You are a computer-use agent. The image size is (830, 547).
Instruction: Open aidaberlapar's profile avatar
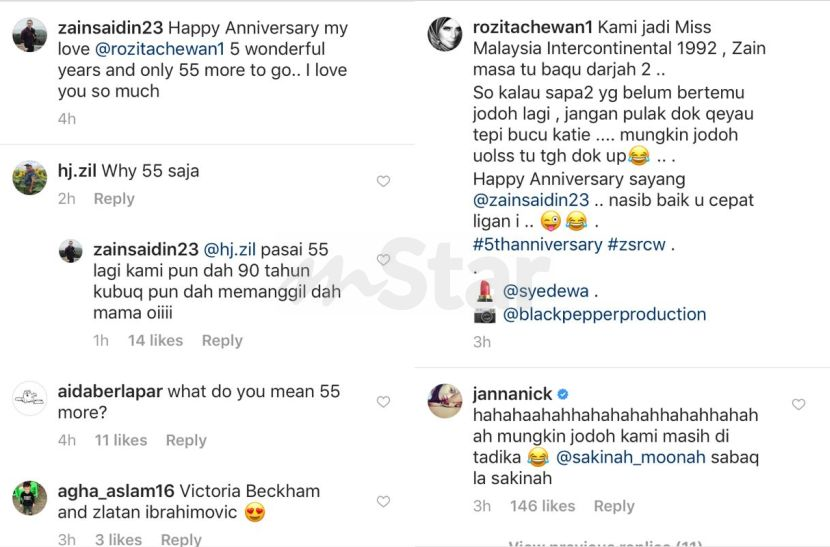[x=30, y=398]
